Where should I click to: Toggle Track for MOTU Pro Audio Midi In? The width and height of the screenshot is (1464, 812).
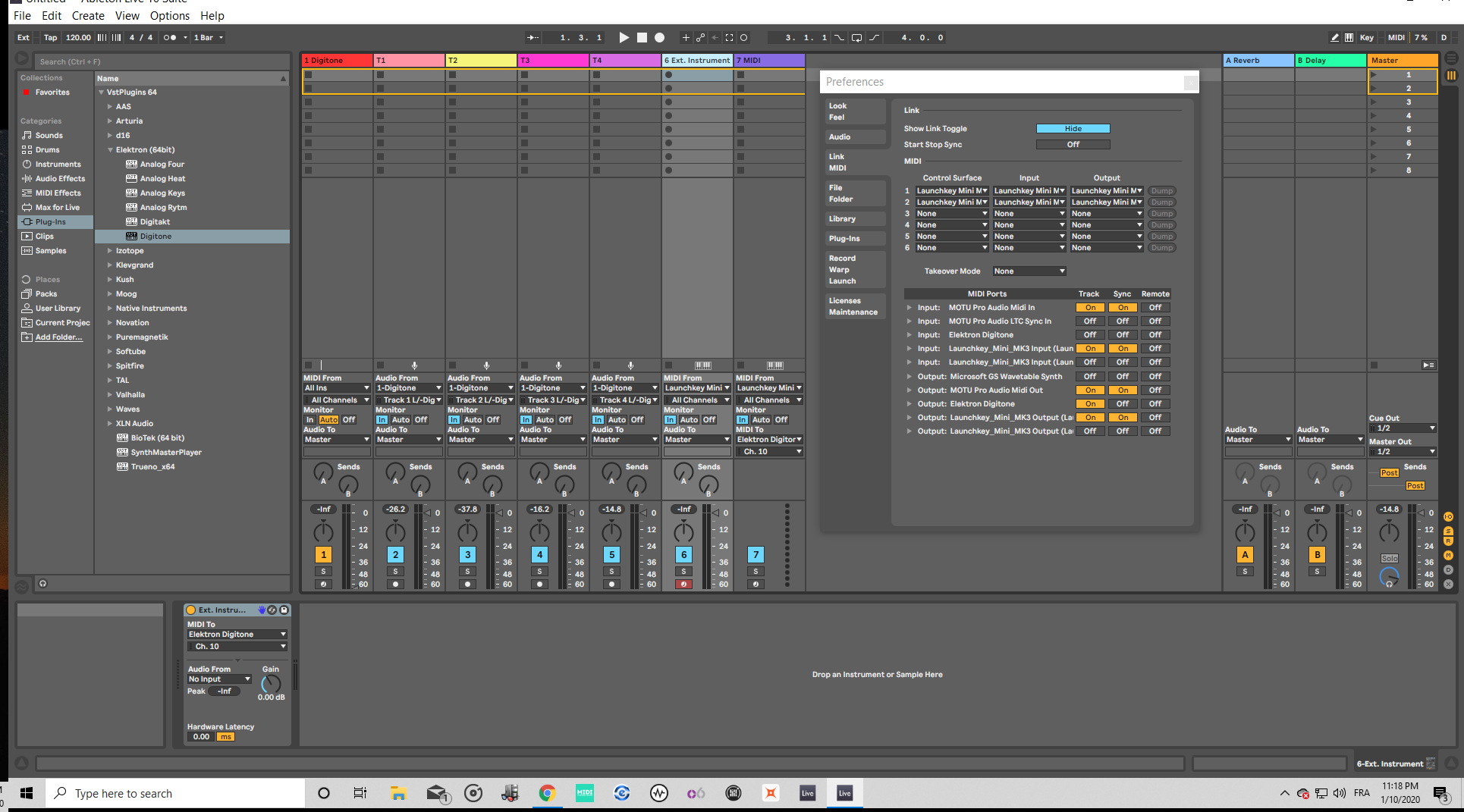click(1090, 308)
